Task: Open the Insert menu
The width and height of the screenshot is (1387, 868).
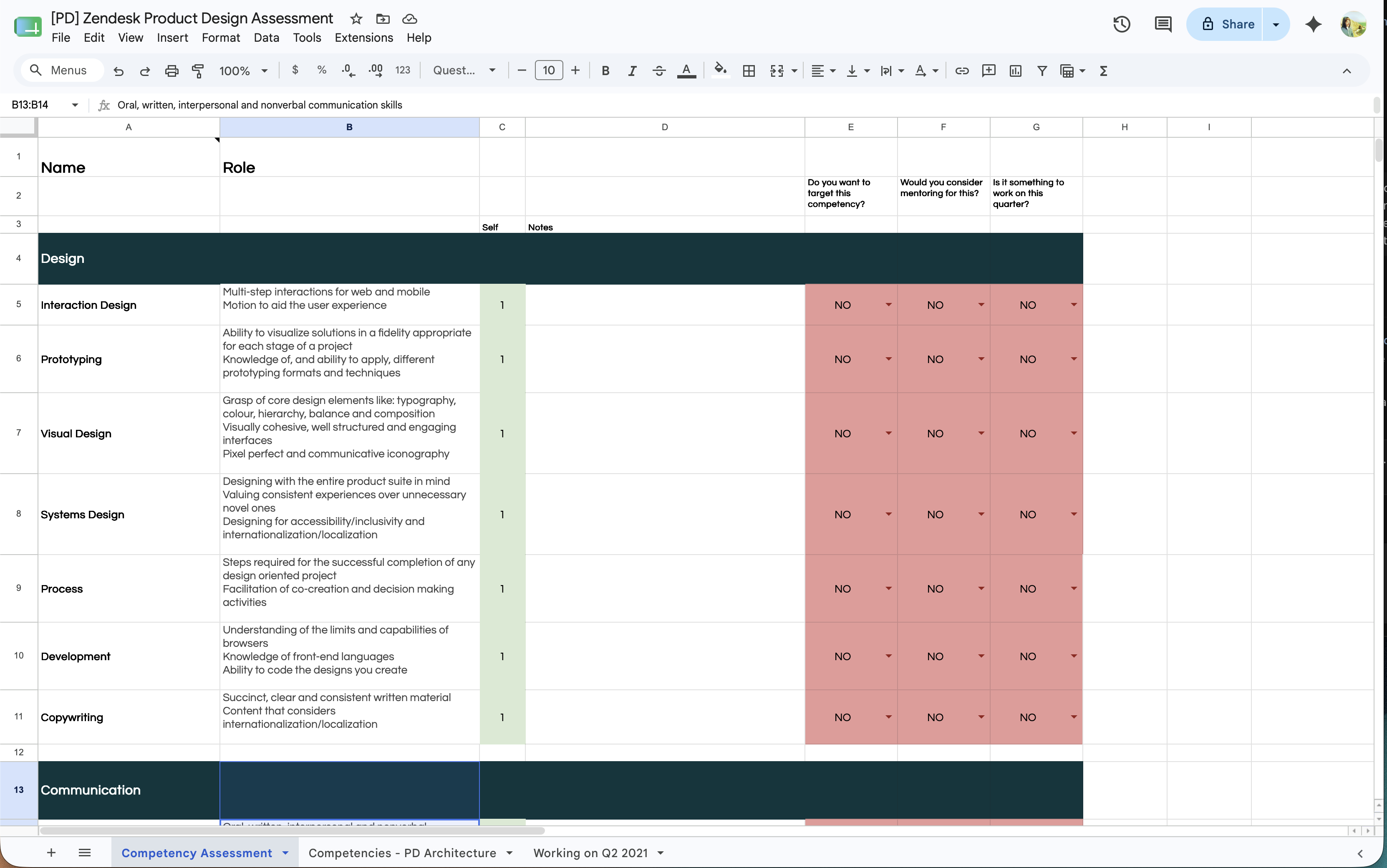Action: [172, 38]
